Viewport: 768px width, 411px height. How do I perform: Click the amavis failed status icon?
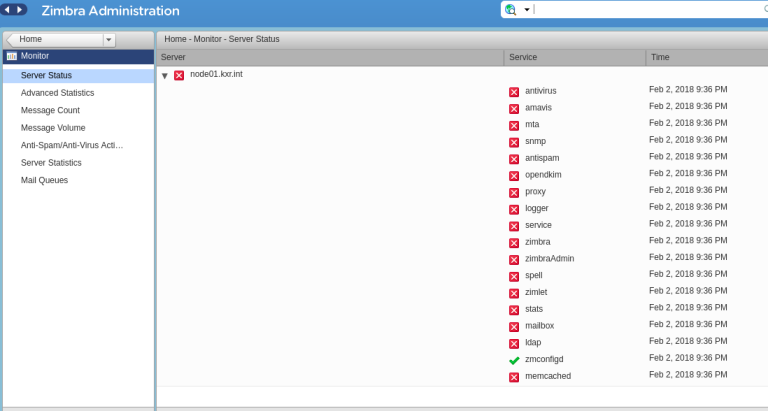tap(514, 109)
